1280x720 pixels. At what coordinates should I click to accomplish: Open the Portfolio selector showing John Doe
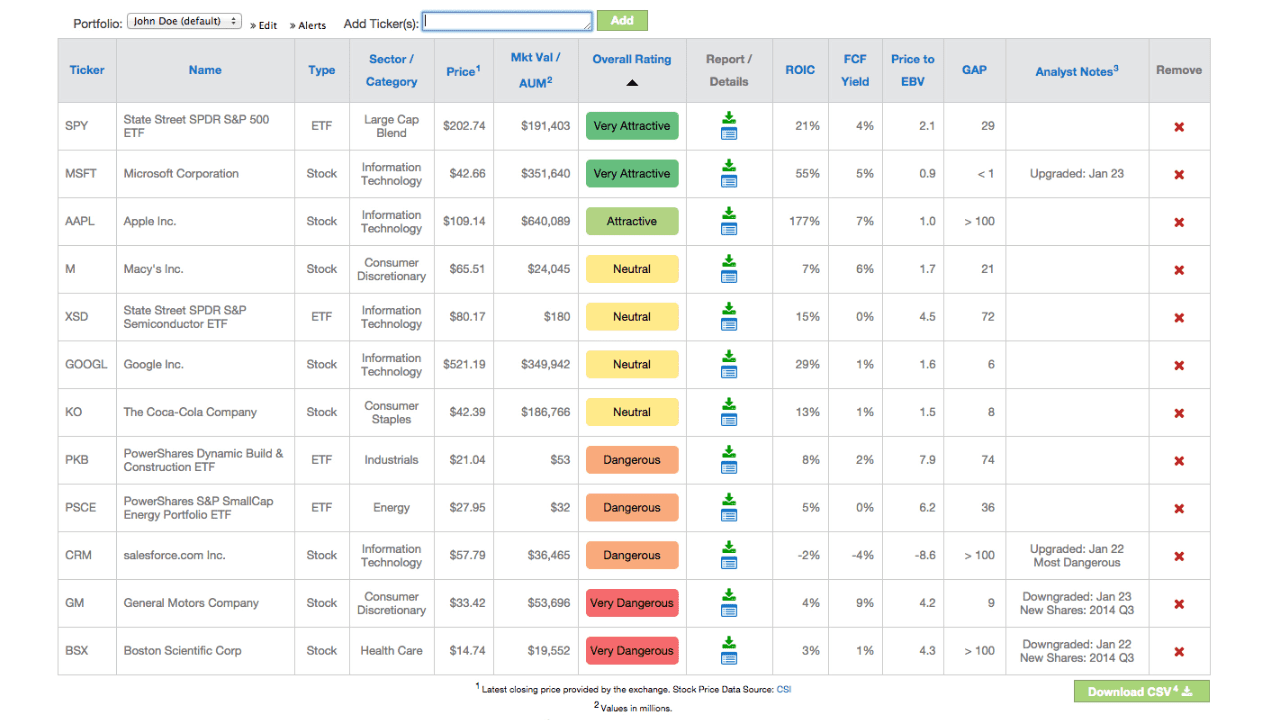coord(184,21)
